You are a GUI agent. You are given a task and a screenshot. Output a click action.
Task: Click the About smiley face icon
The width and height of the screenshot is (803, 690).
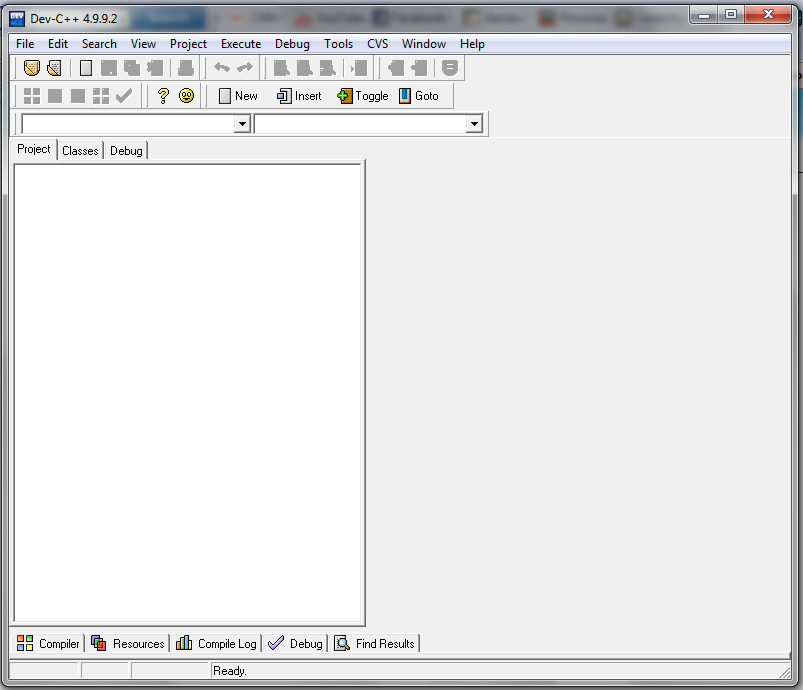pyautogui.click(x=186, y=96)
